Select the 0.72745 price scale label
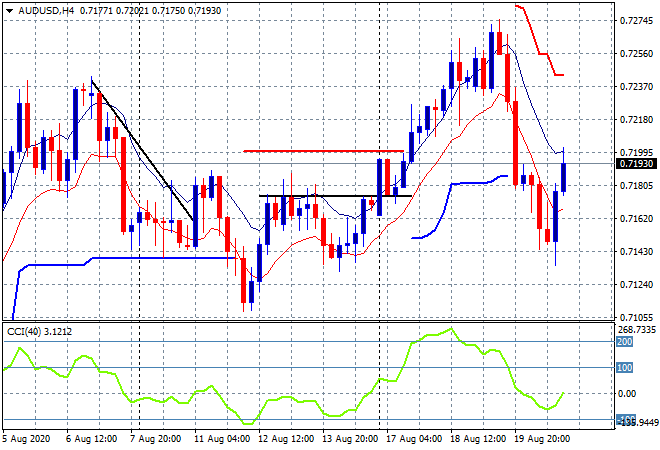This screenshot has width=660, height=450. pyautogui.click(x=636, y=21)
